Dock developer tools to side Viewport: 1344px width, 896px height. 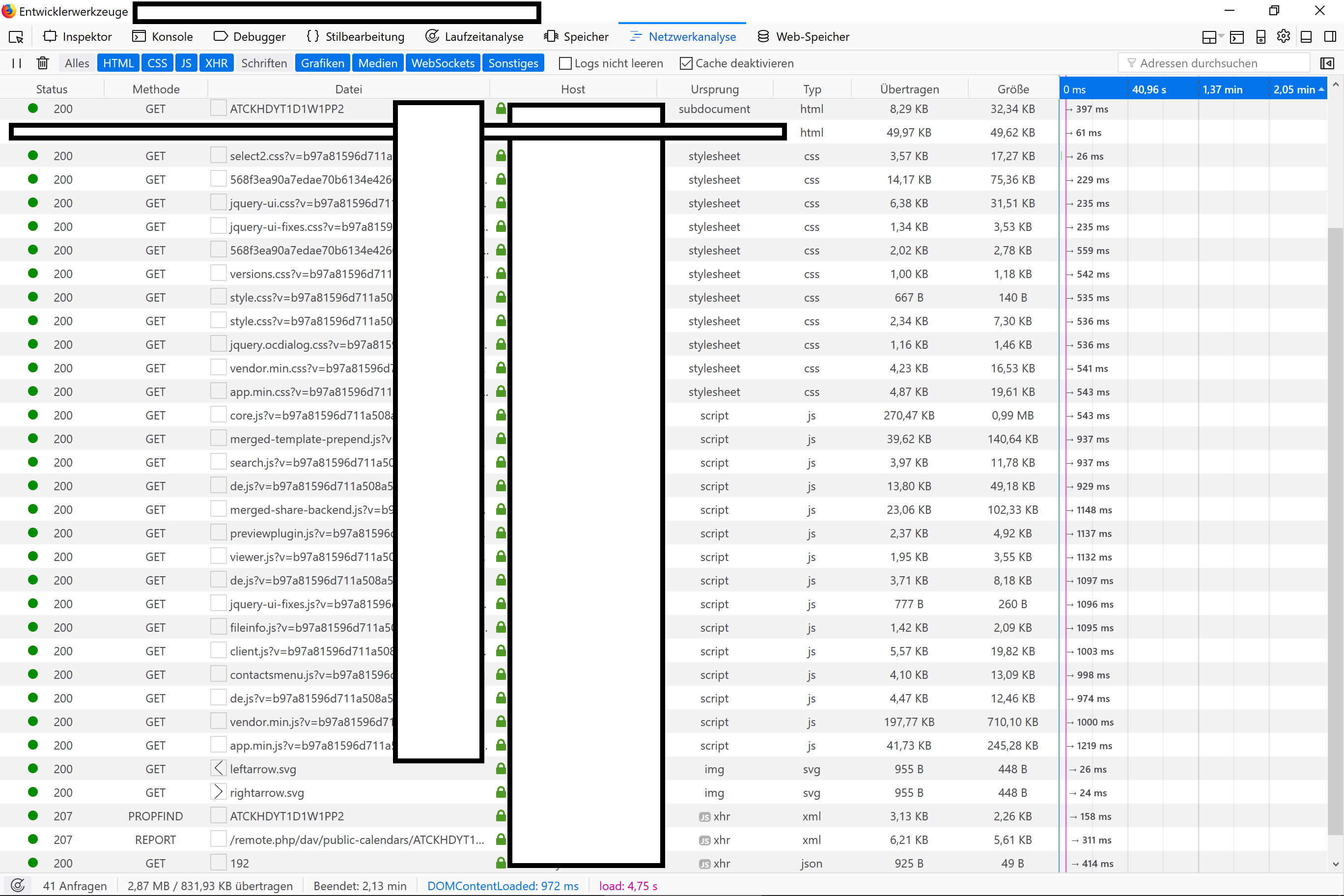1330,37
